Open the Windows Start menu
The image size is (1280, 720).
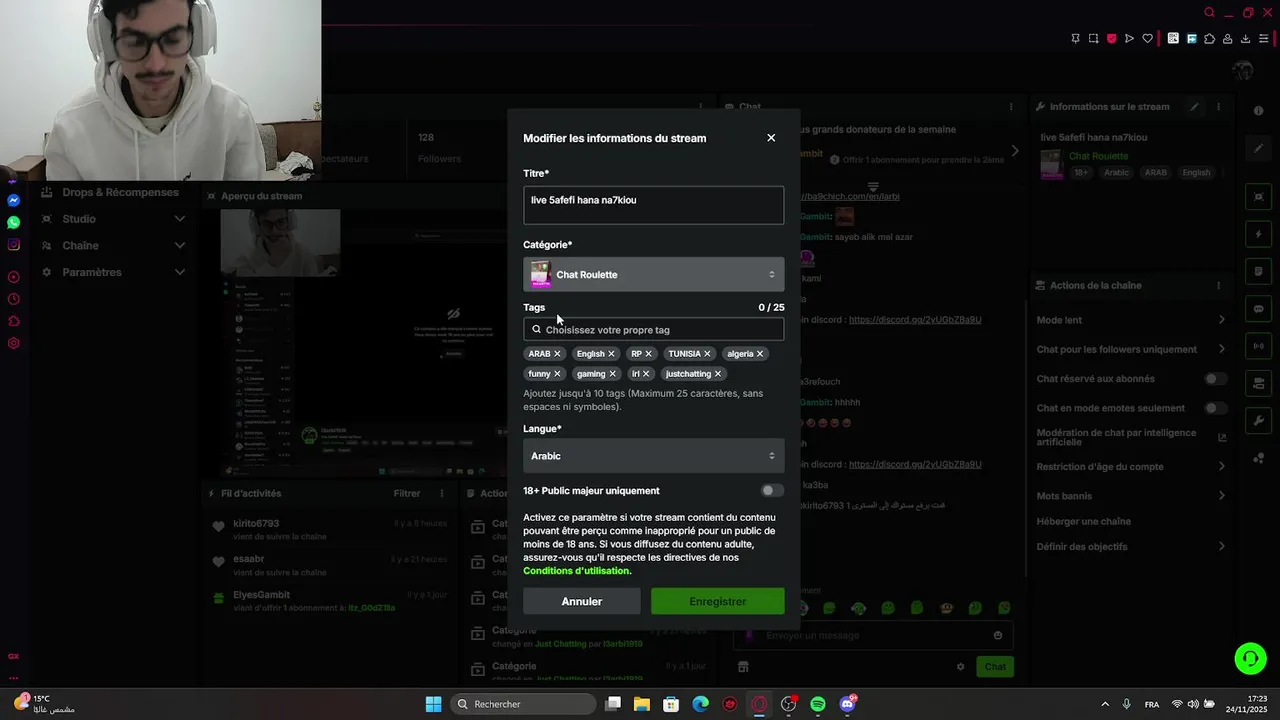(433, 704)
